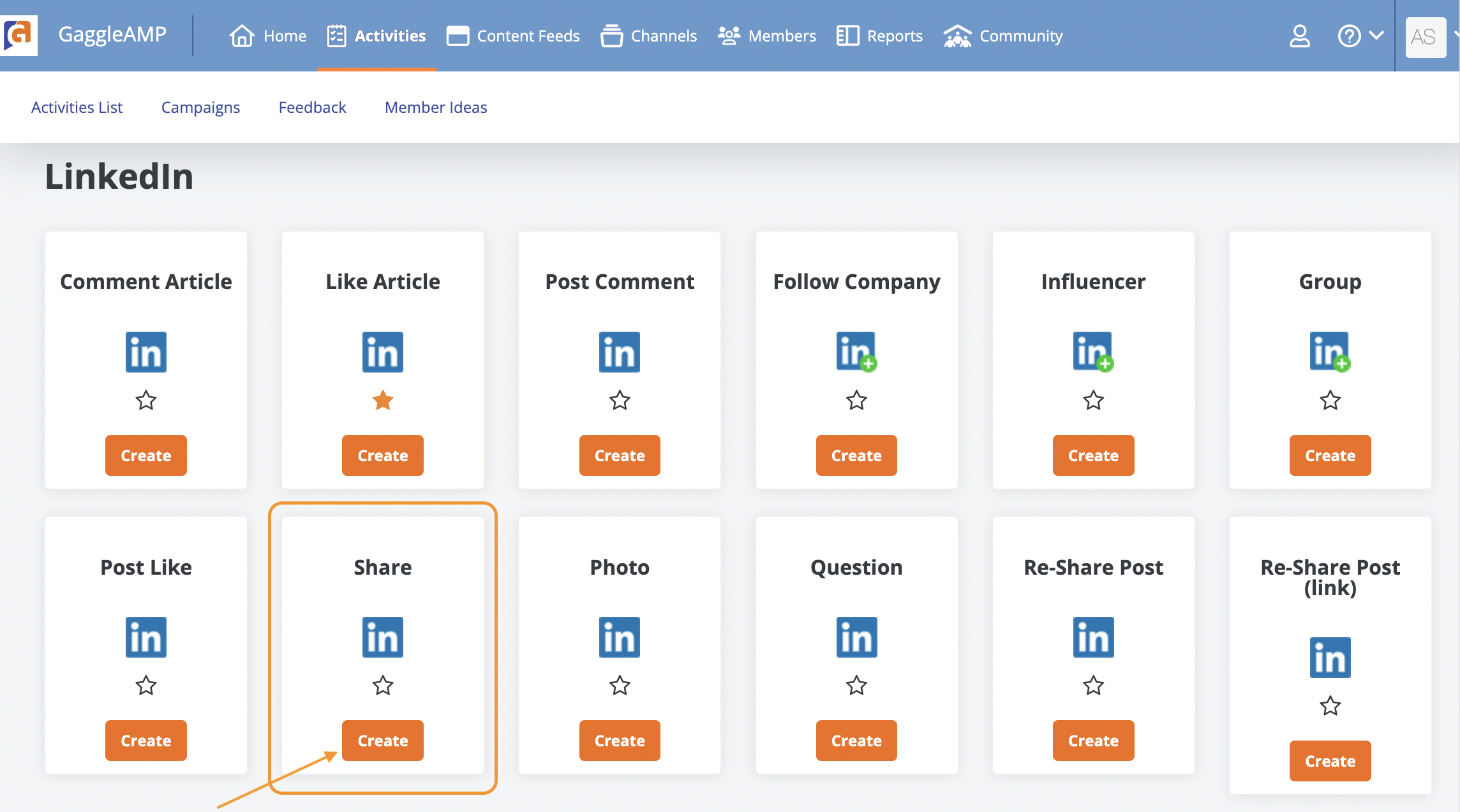The height and width of the screenshot is (812, 1460).
Task: Favorite the Follow Company activity star
Action: pos(856,401)
